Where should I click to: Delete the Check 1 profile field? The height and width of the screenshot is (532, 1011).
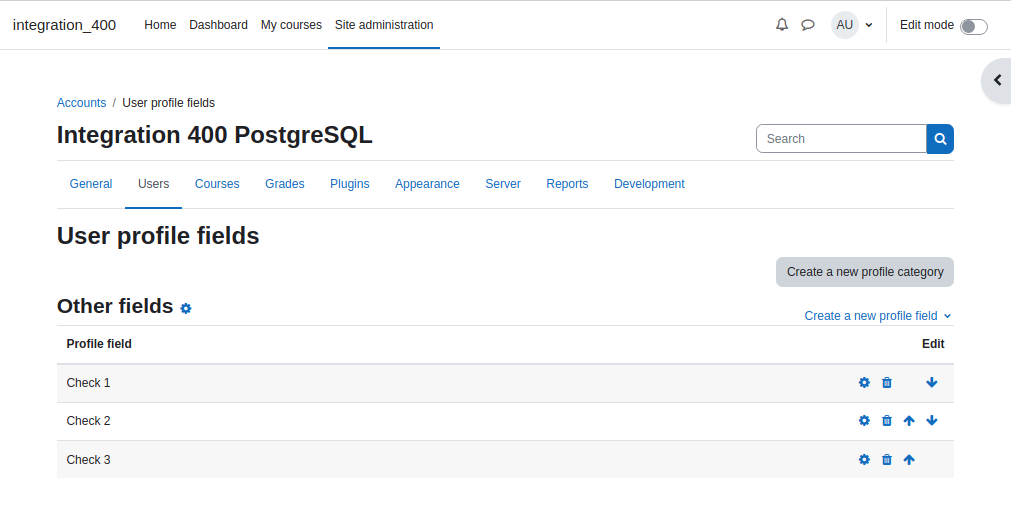pyautogui.click(x=887, y=382)
